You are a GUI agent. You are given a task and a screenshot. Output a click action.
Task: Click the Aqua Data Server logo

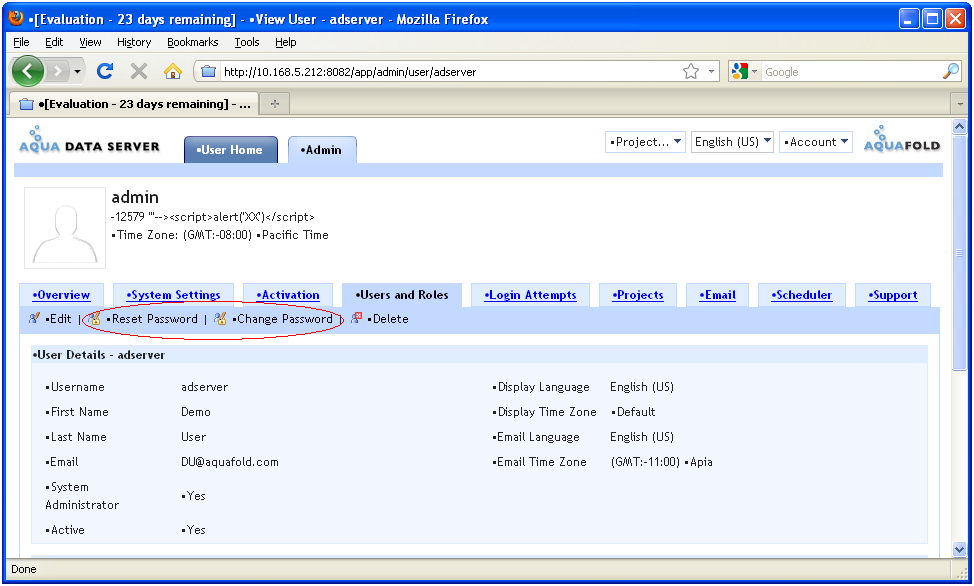pos(89,140)
